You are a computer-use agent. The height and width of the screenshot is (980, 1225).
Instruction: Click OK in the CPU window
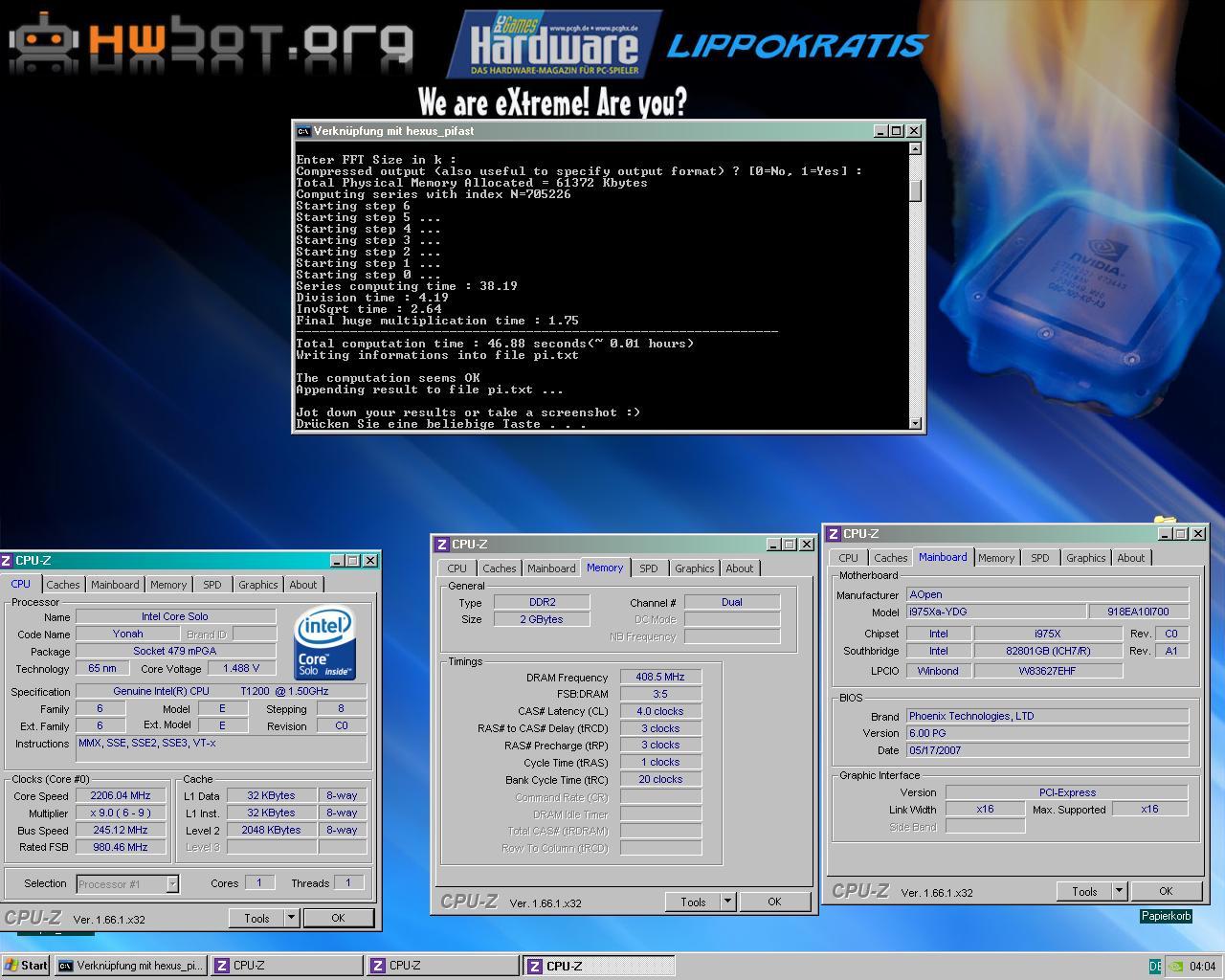point(338,918)
